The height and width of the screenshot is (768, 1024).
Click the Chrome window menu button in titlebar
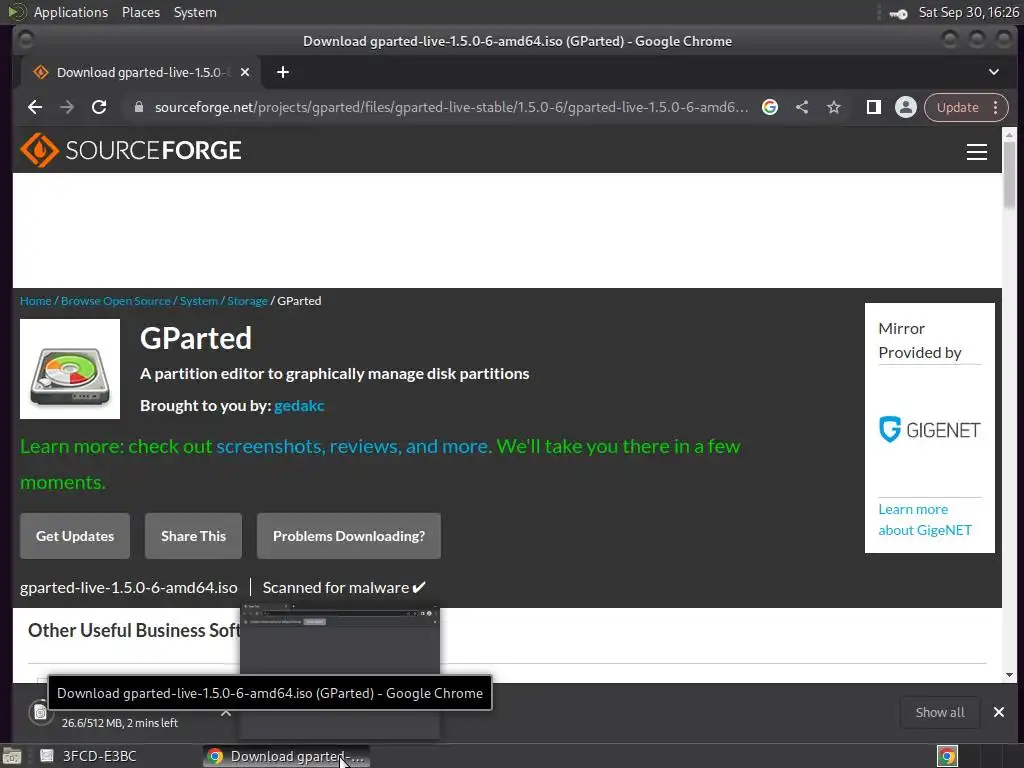pyautogui.click(x=25, y=40)
